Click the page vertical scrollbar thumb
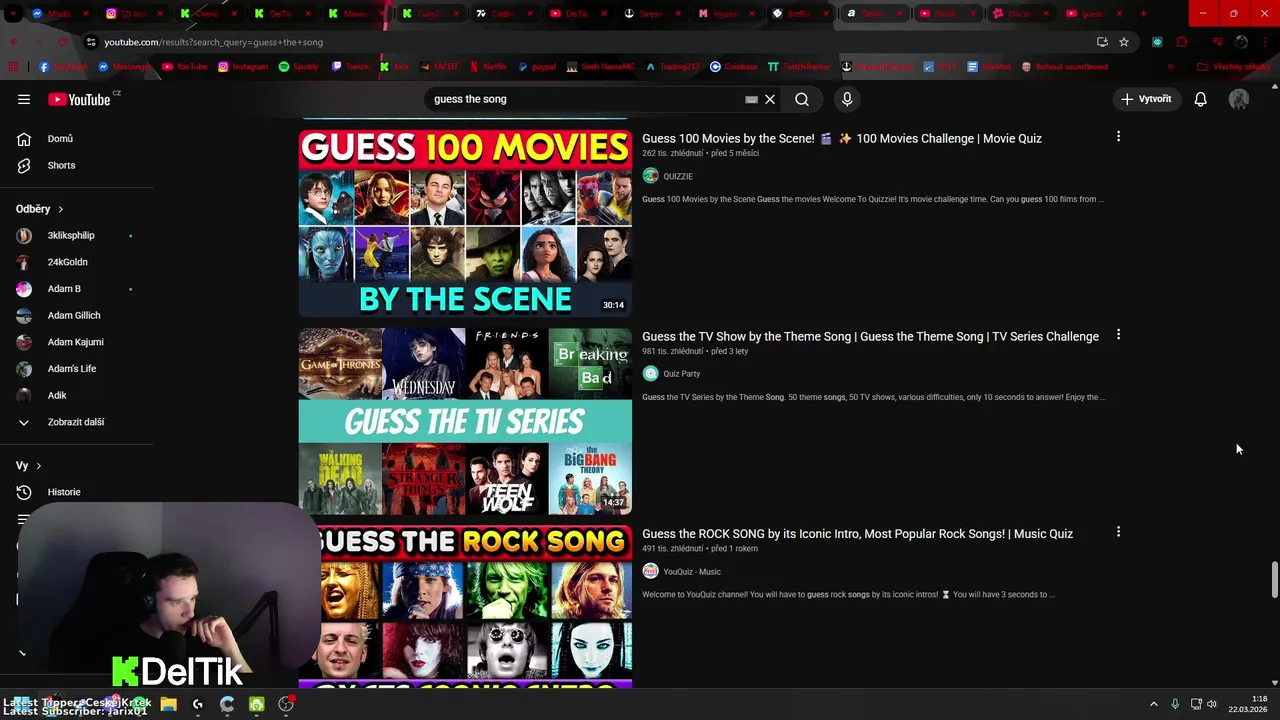This screenshot has height=720, width=1280. click(1274, 580)
